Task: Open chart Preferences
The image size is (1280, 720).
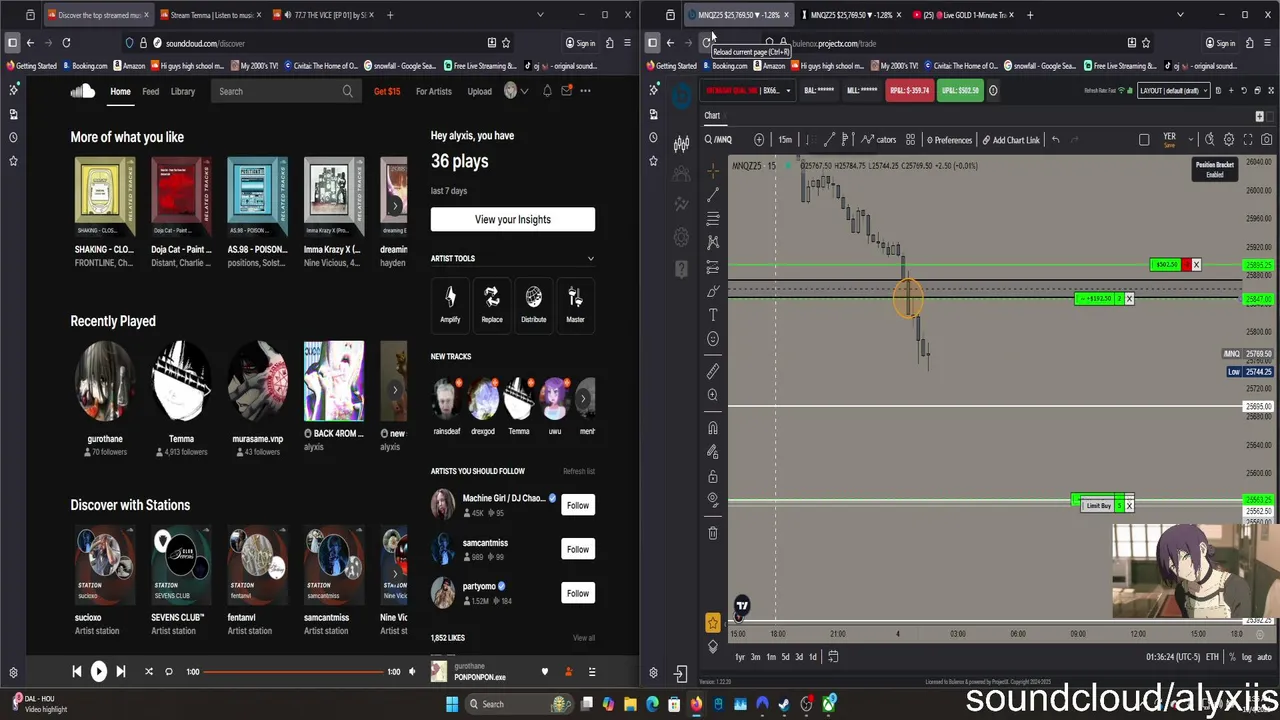Action: [x=949, y=140]
